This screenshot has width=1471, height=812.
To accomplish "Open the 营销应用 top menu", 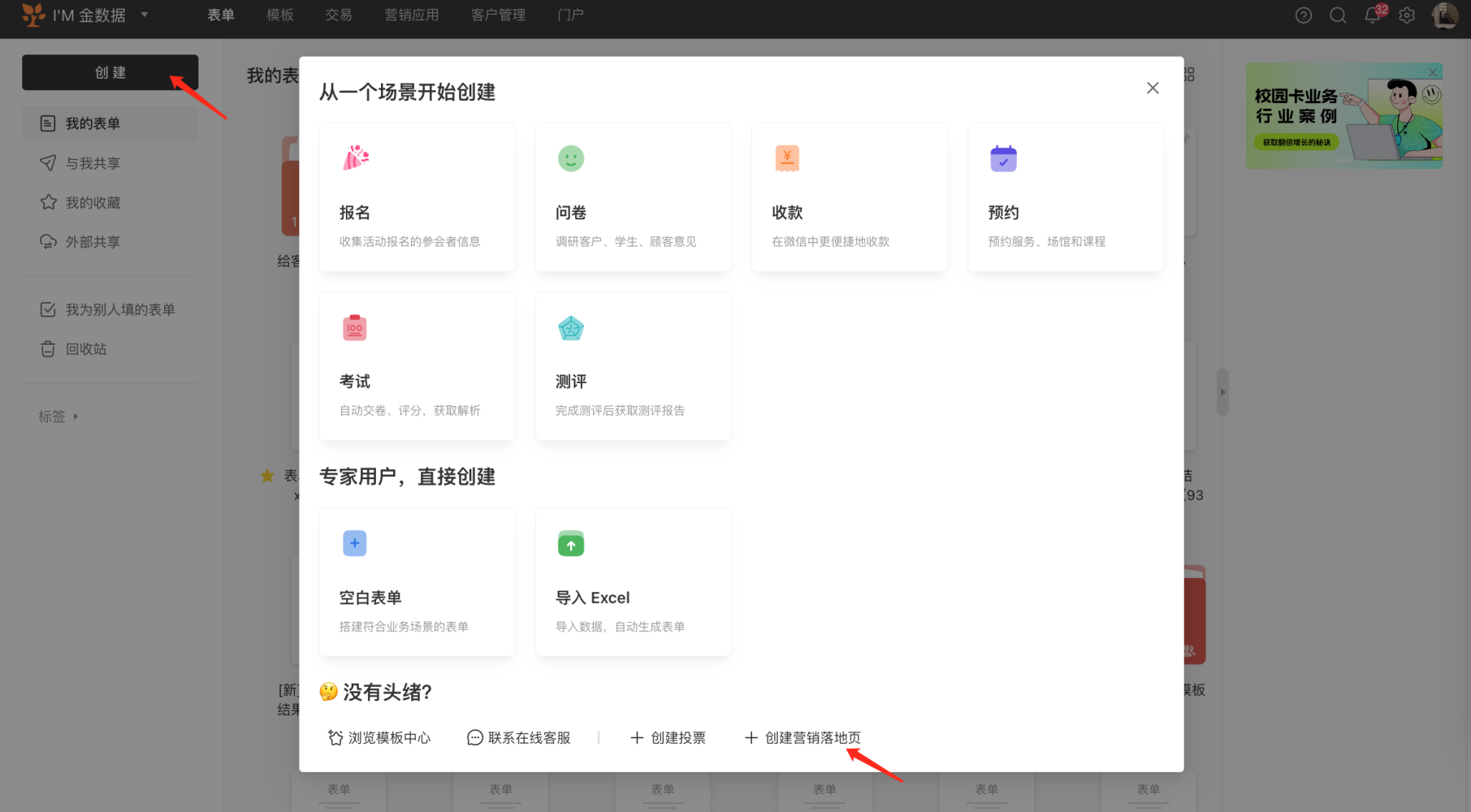I will pos(412,15).
